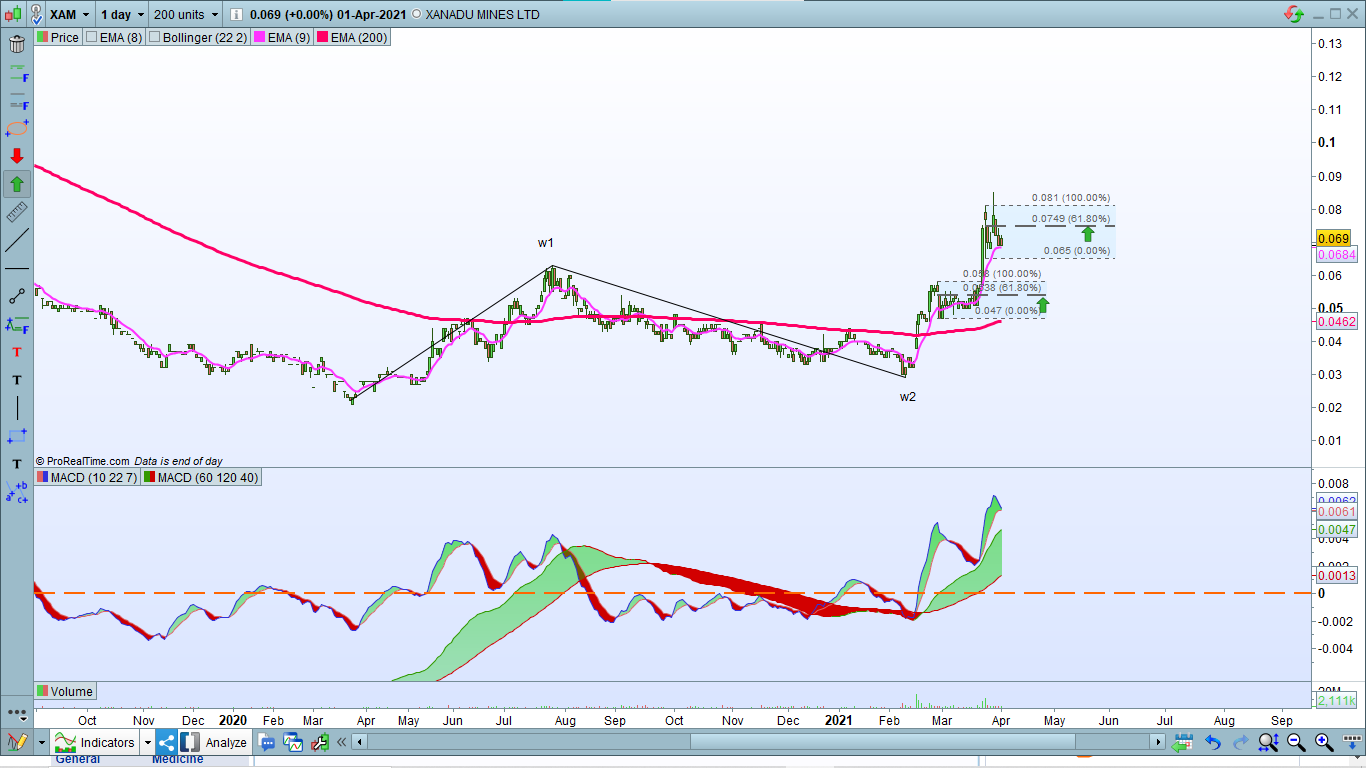This screenshot has height=768, width=1366.
Task: Expand the arrow next to pencil icon
Action: pos(42,742)
